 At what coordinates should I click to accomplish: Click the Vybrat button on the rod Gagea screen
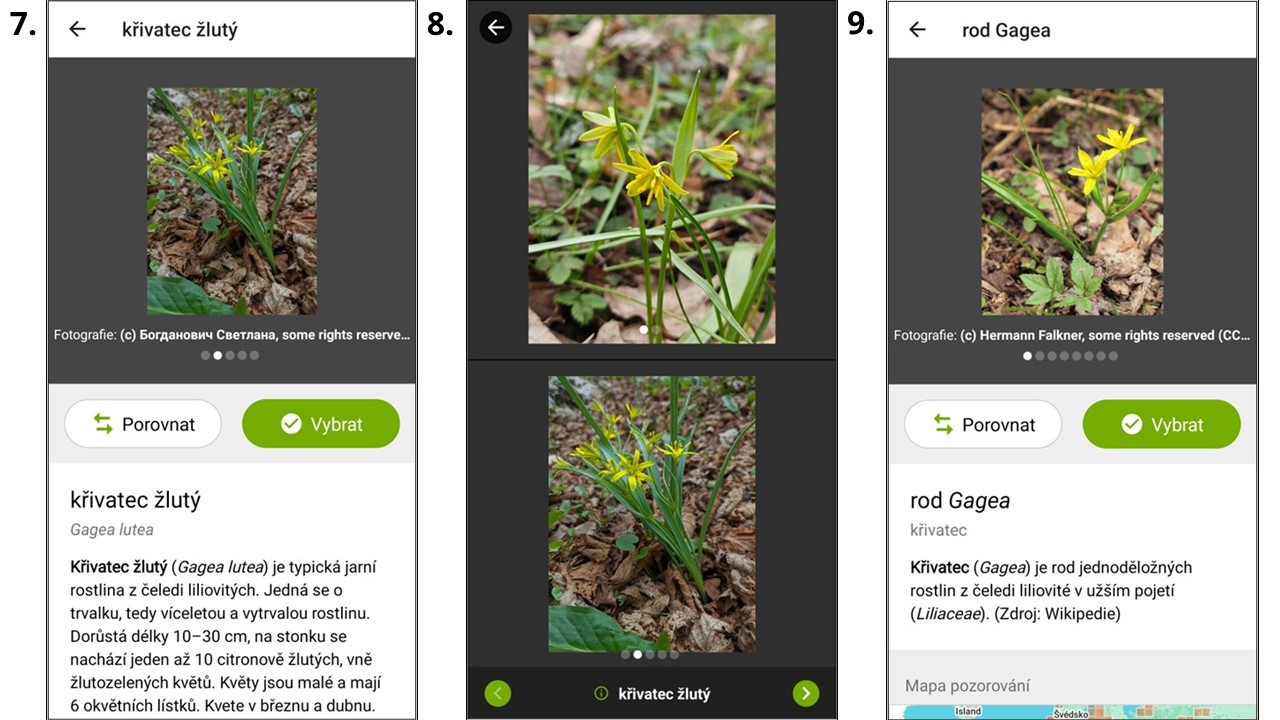1161,424
